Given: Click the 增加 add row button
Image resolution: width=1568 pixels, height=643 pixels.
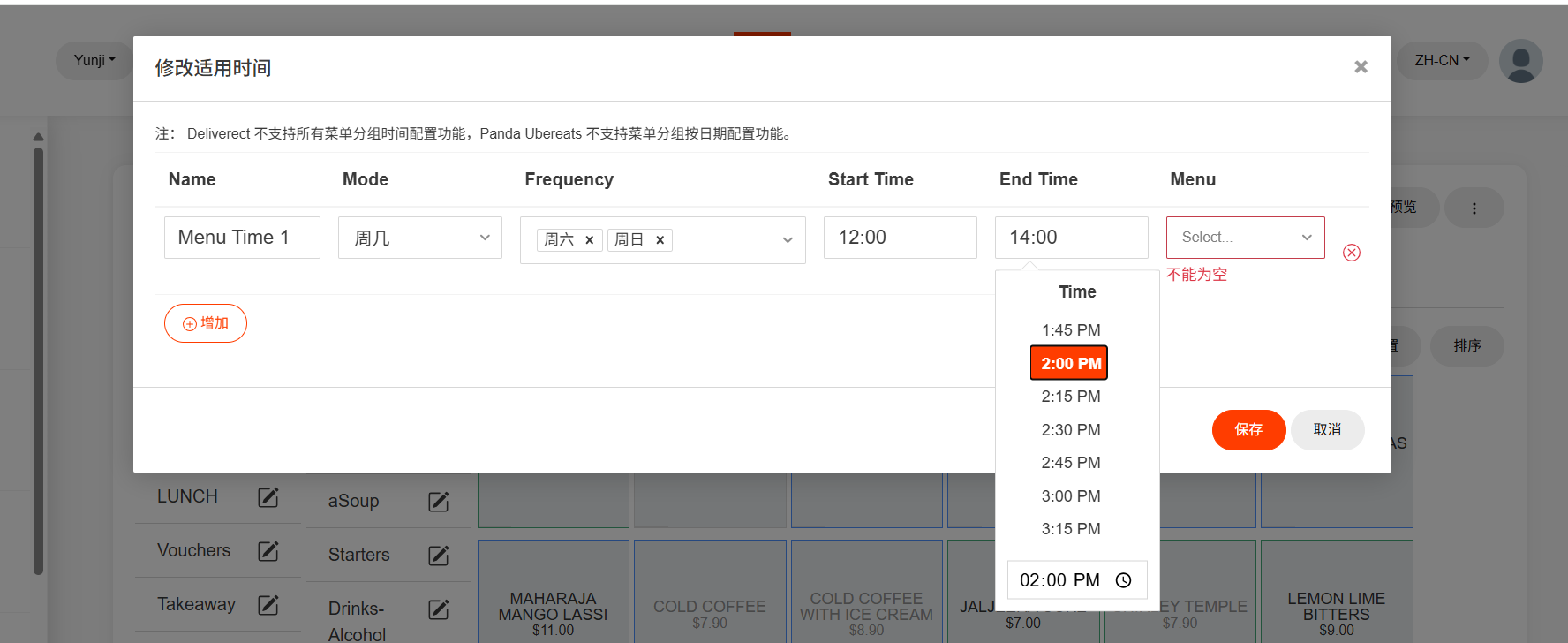Looking at the screenshot, I should [x=205, y=323].
